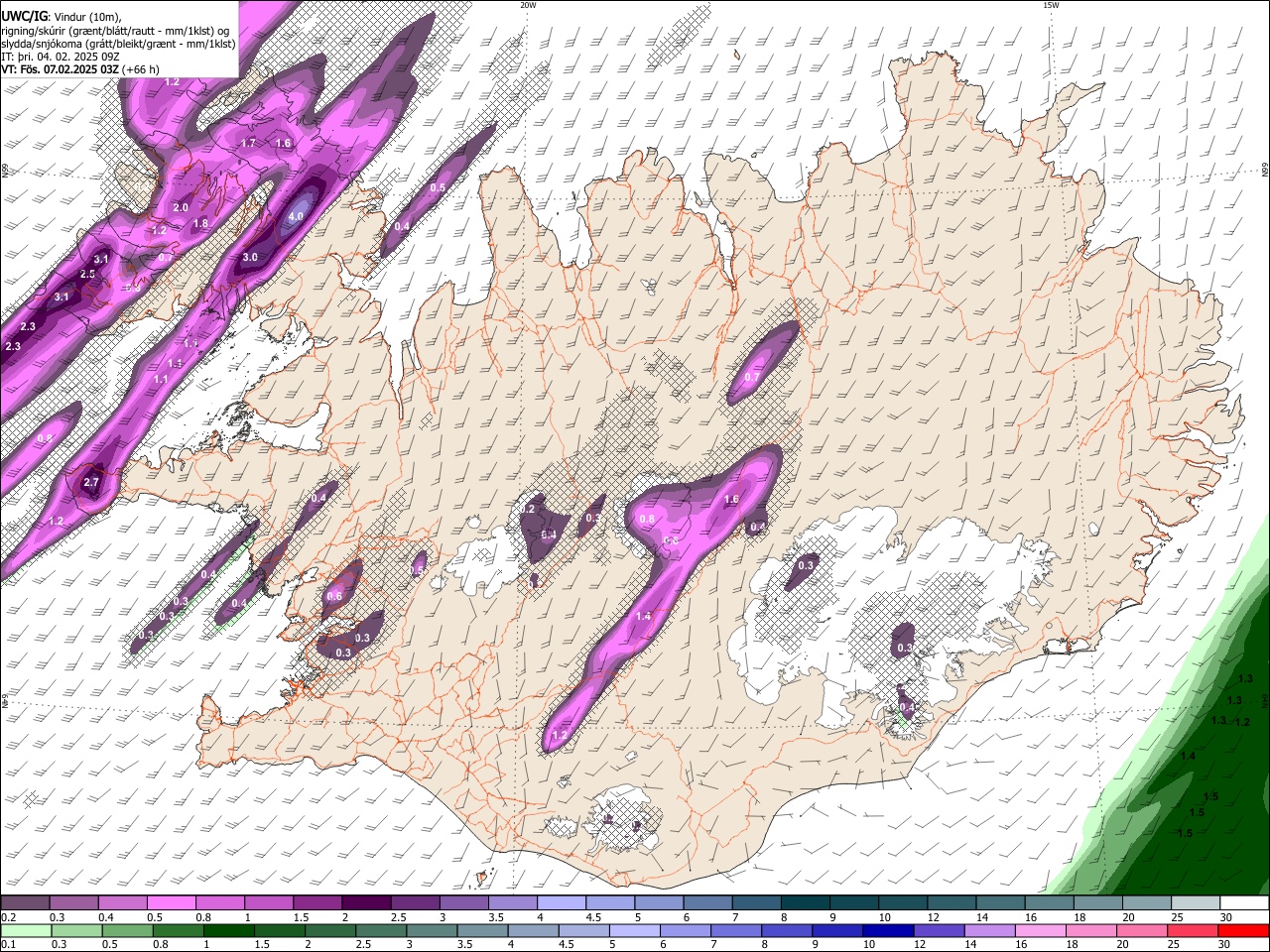The width and height of the screenshot is (1270, 952).
Task: Click the dusty mauve 0.2–0.3 snow legend swatch
Action: pos(26,903)
